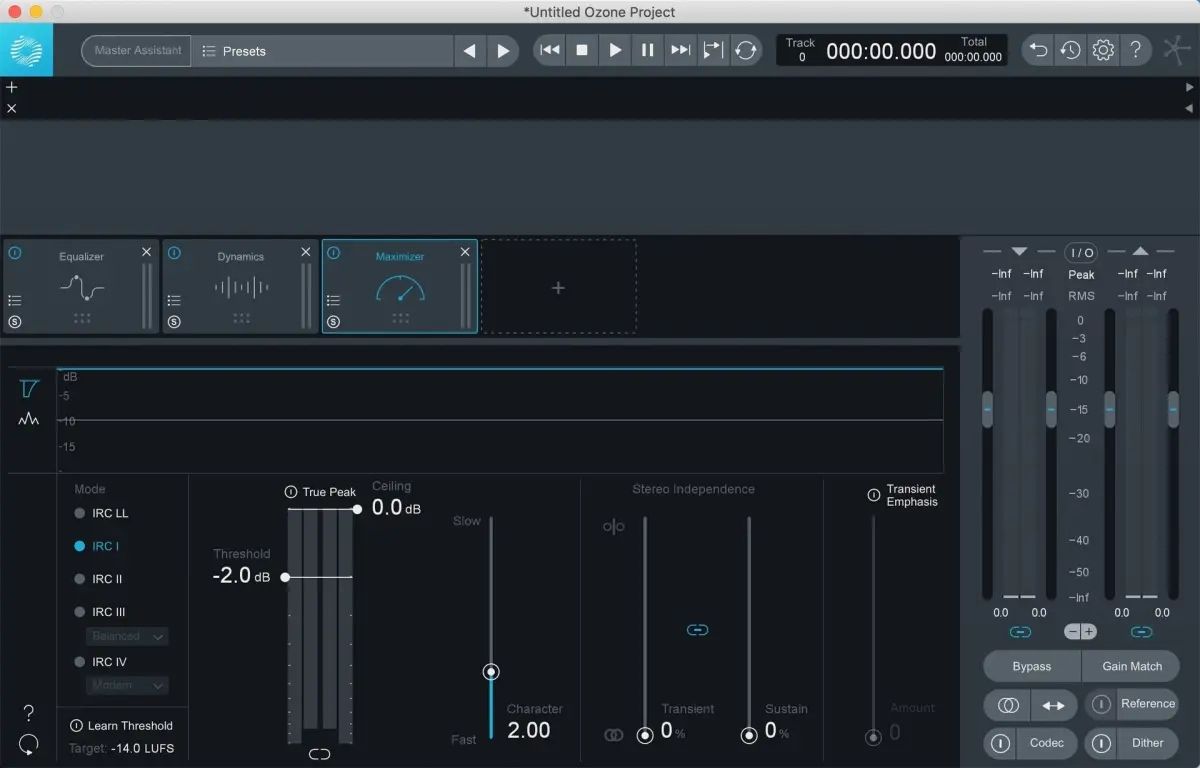This screenshot has height=768, width=1200.
Task: Click the Master Assistant button
Action: click(x=136, y=51)
